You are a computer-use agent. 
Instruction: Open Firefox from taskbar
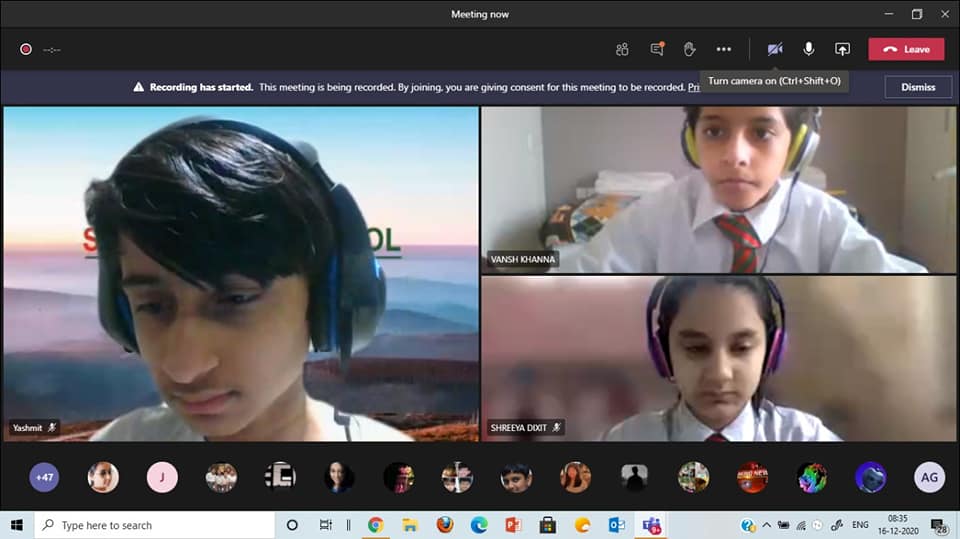(444, 525)
